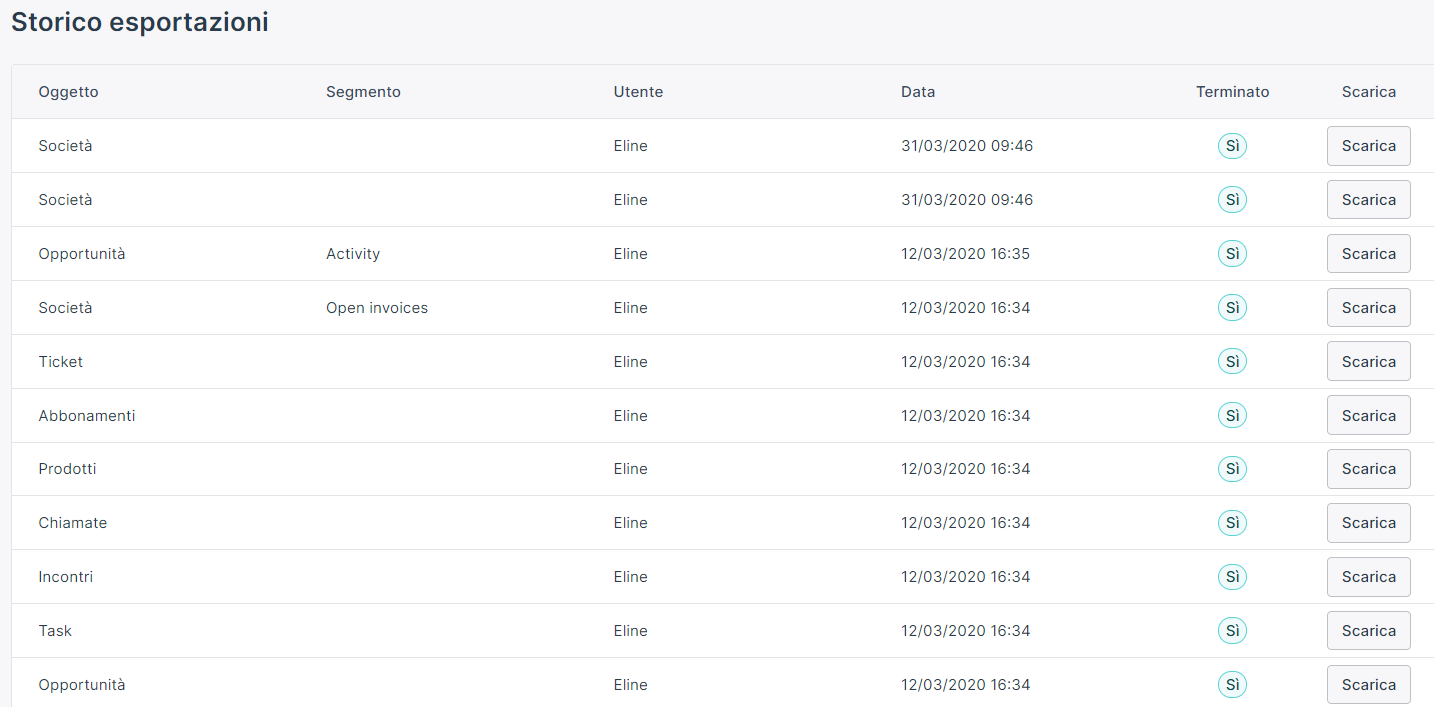Click Eline in the Open invoices row
Screen dimensions: 1434x707
point(630,307)
